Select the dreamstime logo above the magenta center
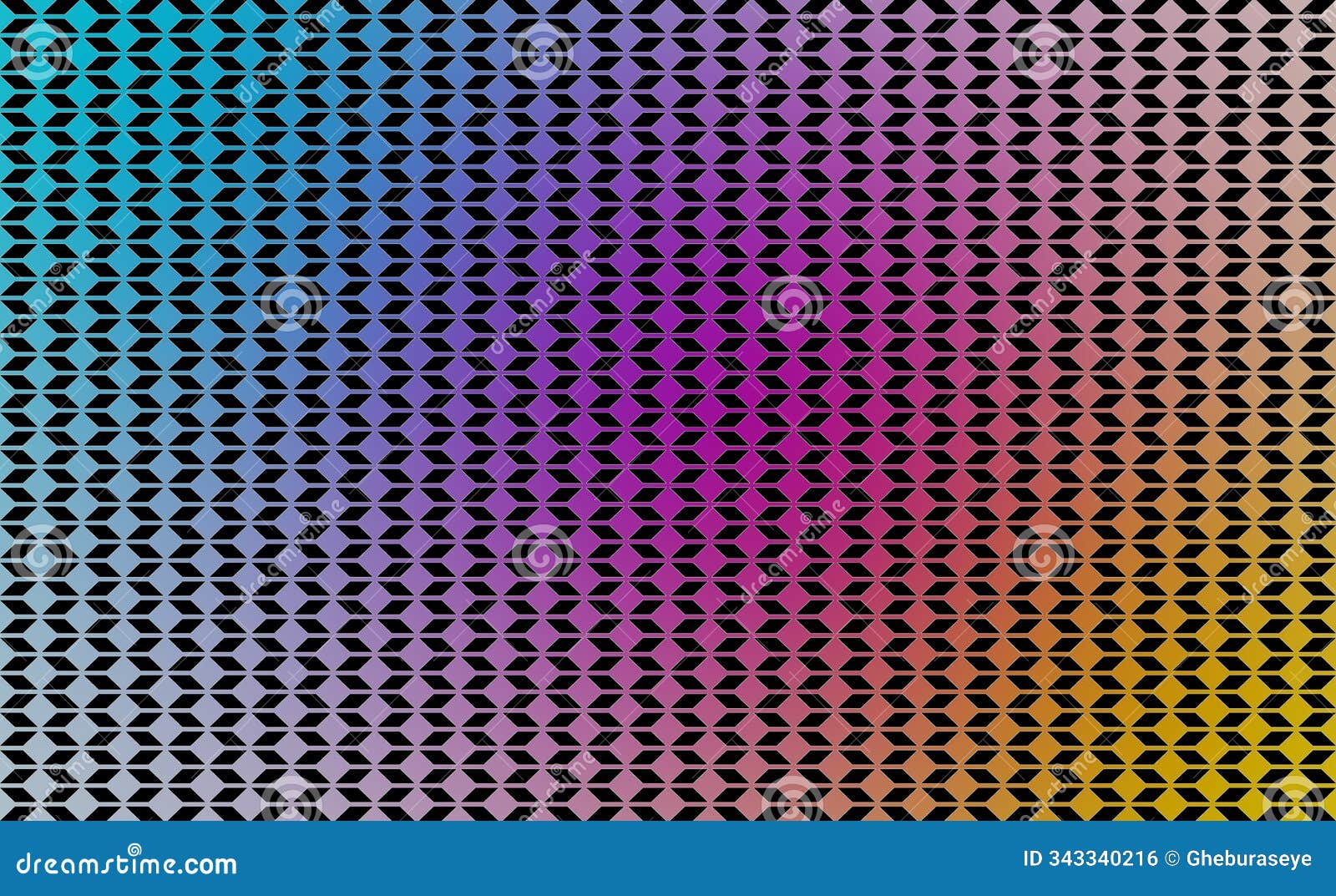The height and width of the screenshot is (896, 1336). coord(793,303)
